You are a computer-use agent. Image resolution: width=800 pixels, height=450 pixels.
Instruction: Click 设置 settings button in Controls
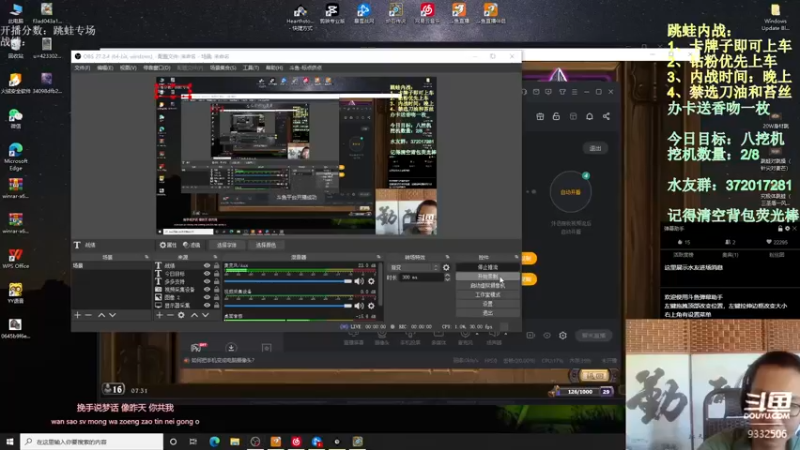tap(487, 304)
